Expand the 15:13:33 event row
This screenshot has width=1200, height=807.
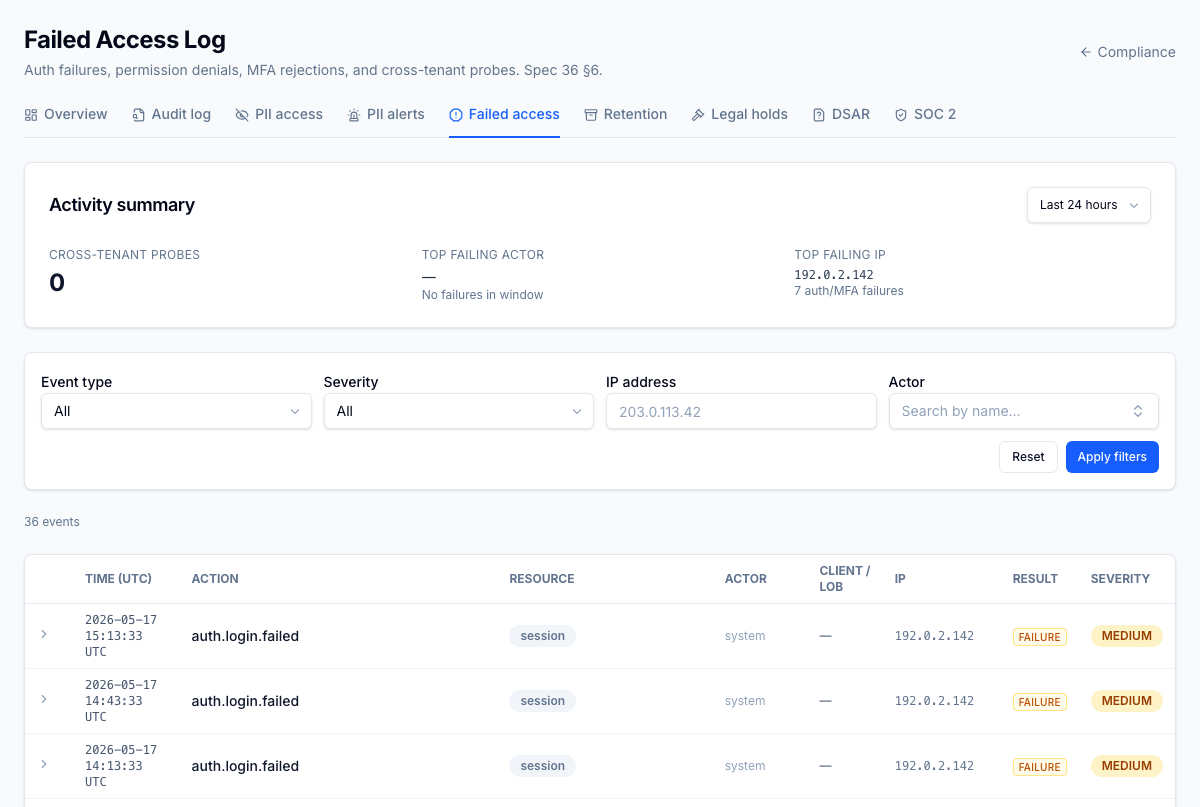44,634
